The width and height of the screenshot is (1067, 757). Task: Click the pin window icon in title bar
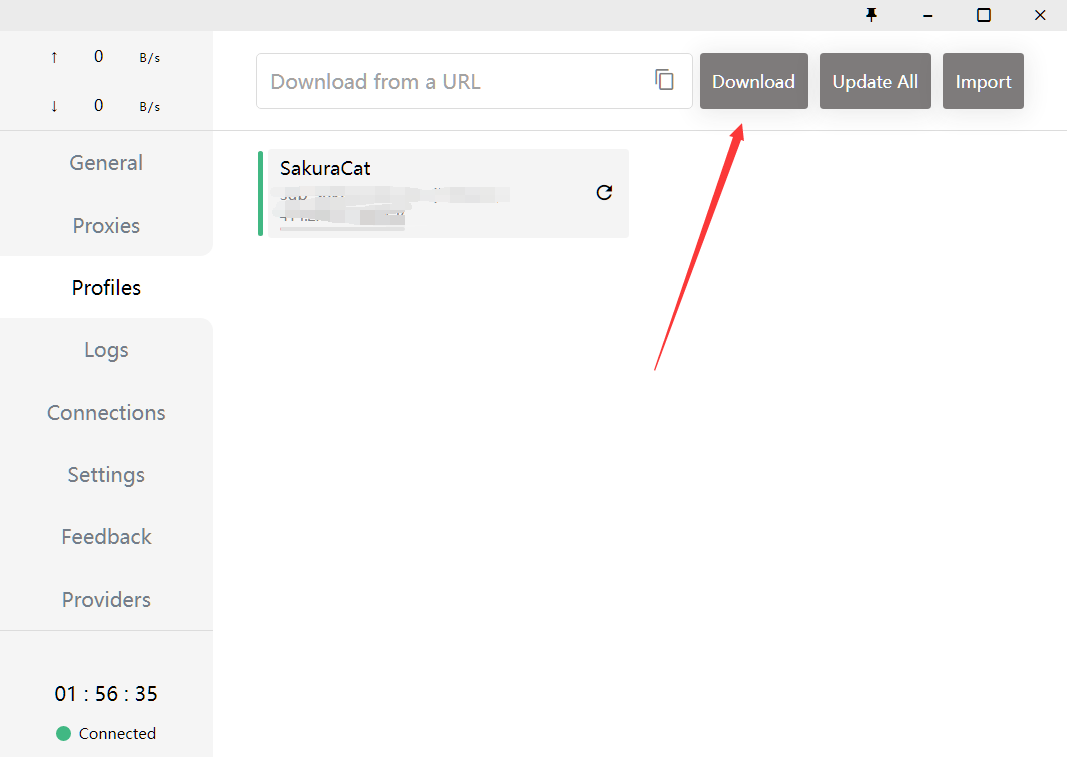pos(871,15)
